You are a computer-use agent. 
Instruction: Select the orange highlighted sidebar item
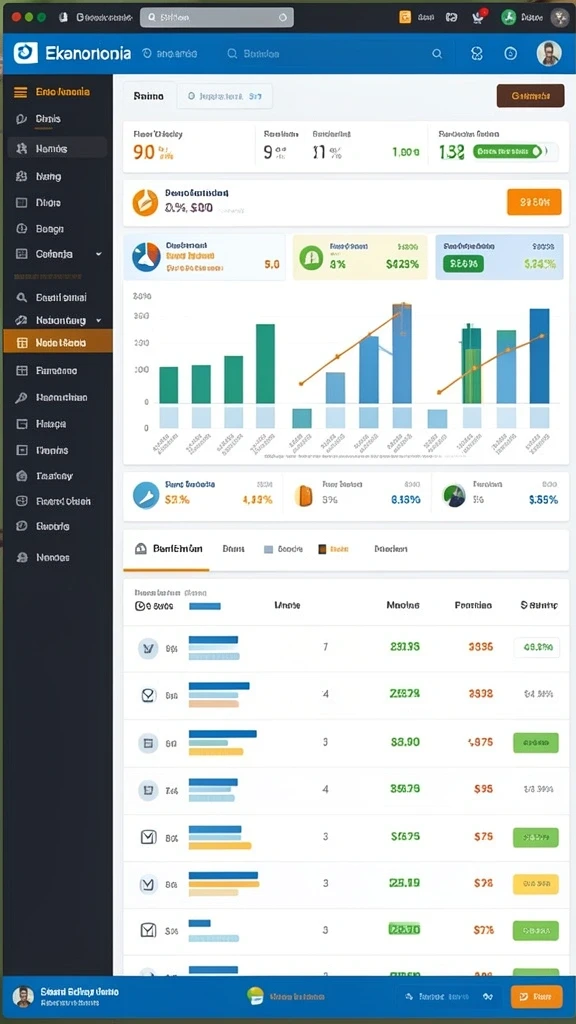pyautogui.click(x=57, y=342)
